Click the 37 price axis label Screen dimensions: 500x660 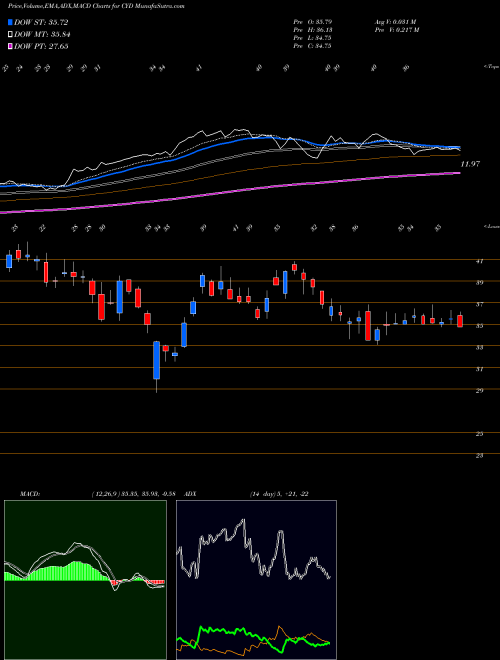tap(479, 304)
